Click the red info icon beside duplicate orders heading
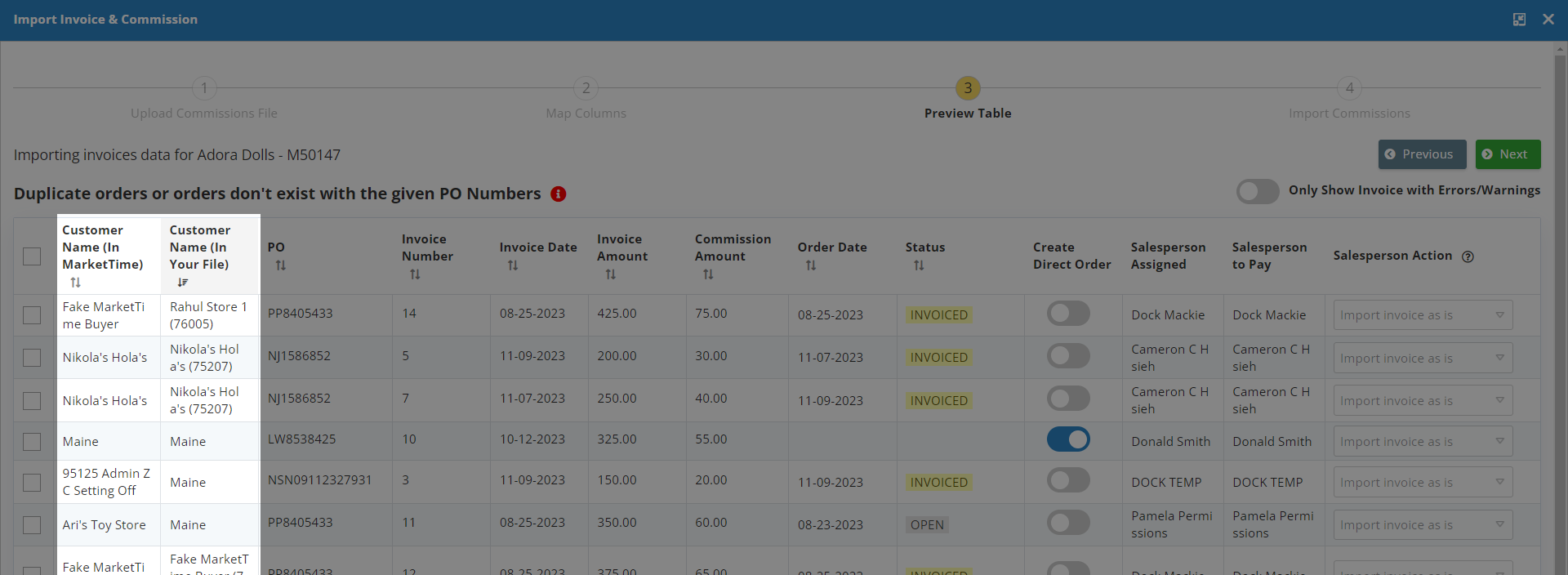1568x575 pixels. pos(559,194)
